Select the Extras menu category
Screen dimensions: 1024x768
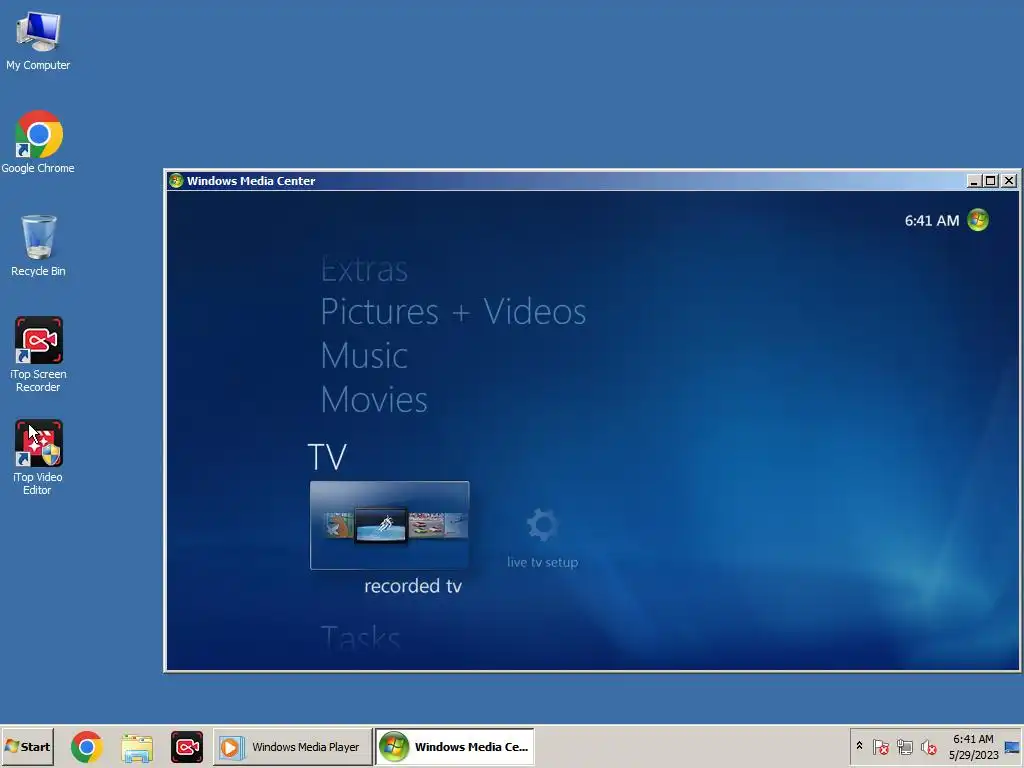click(364, 269)
